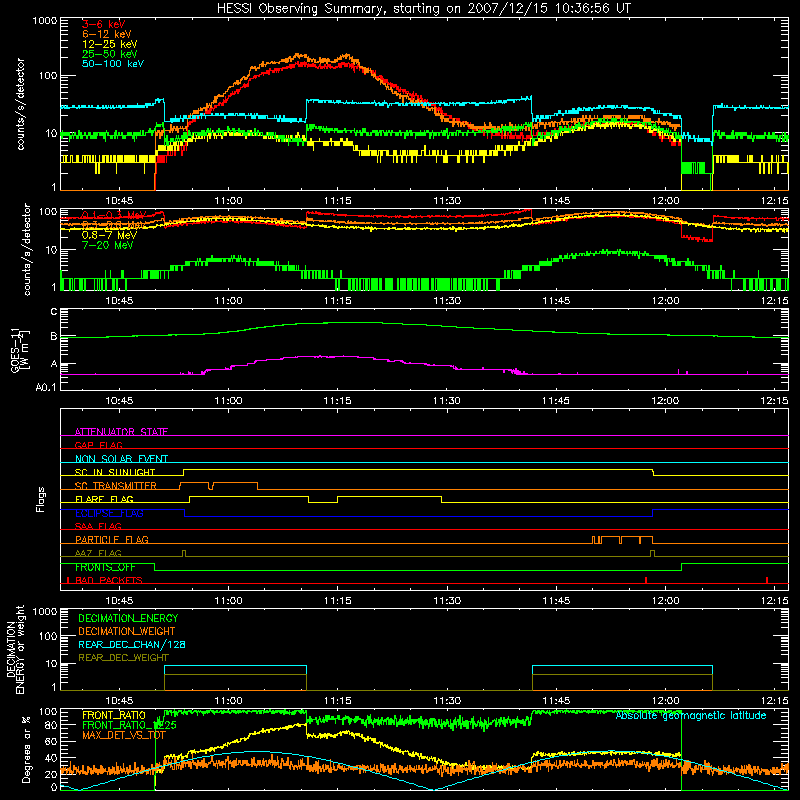This screenshot has height=800, width=800.
Task: Select the 11:00 tick under the Flags panel
Action: pyautogui.click(x=228, y=601)
